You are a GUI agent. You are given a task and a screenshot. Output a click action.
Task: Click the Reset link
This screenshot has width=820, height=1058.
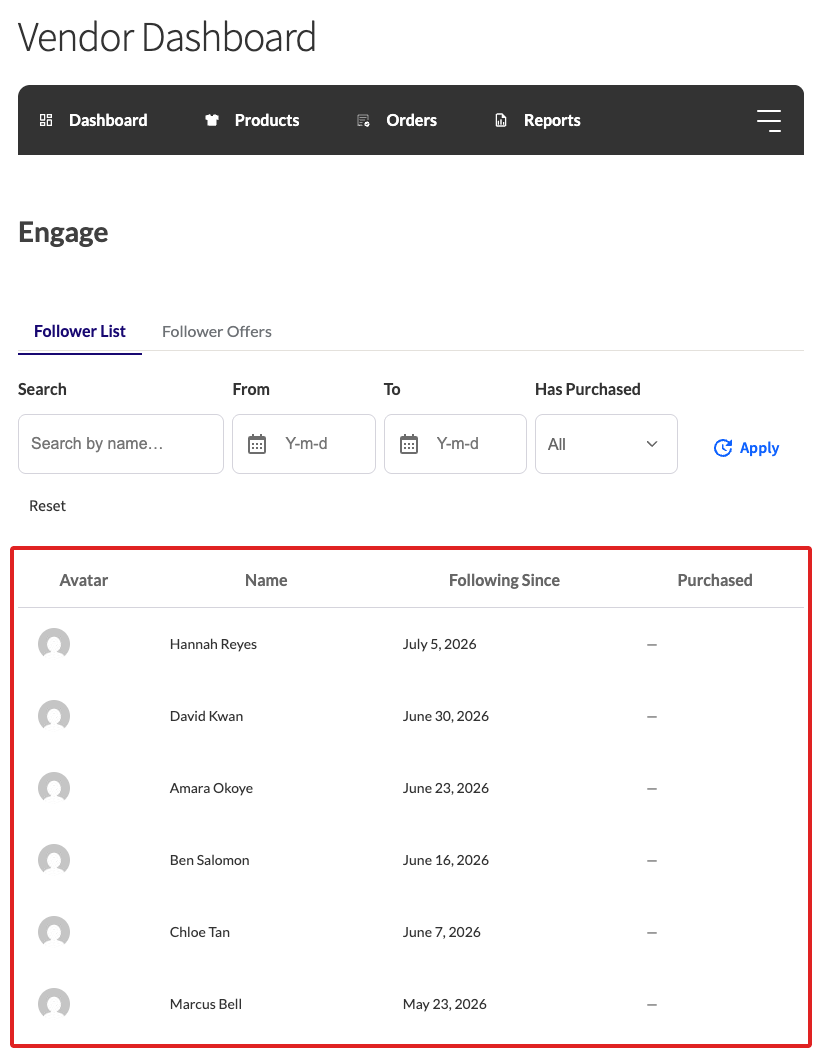tap(47, 506)
